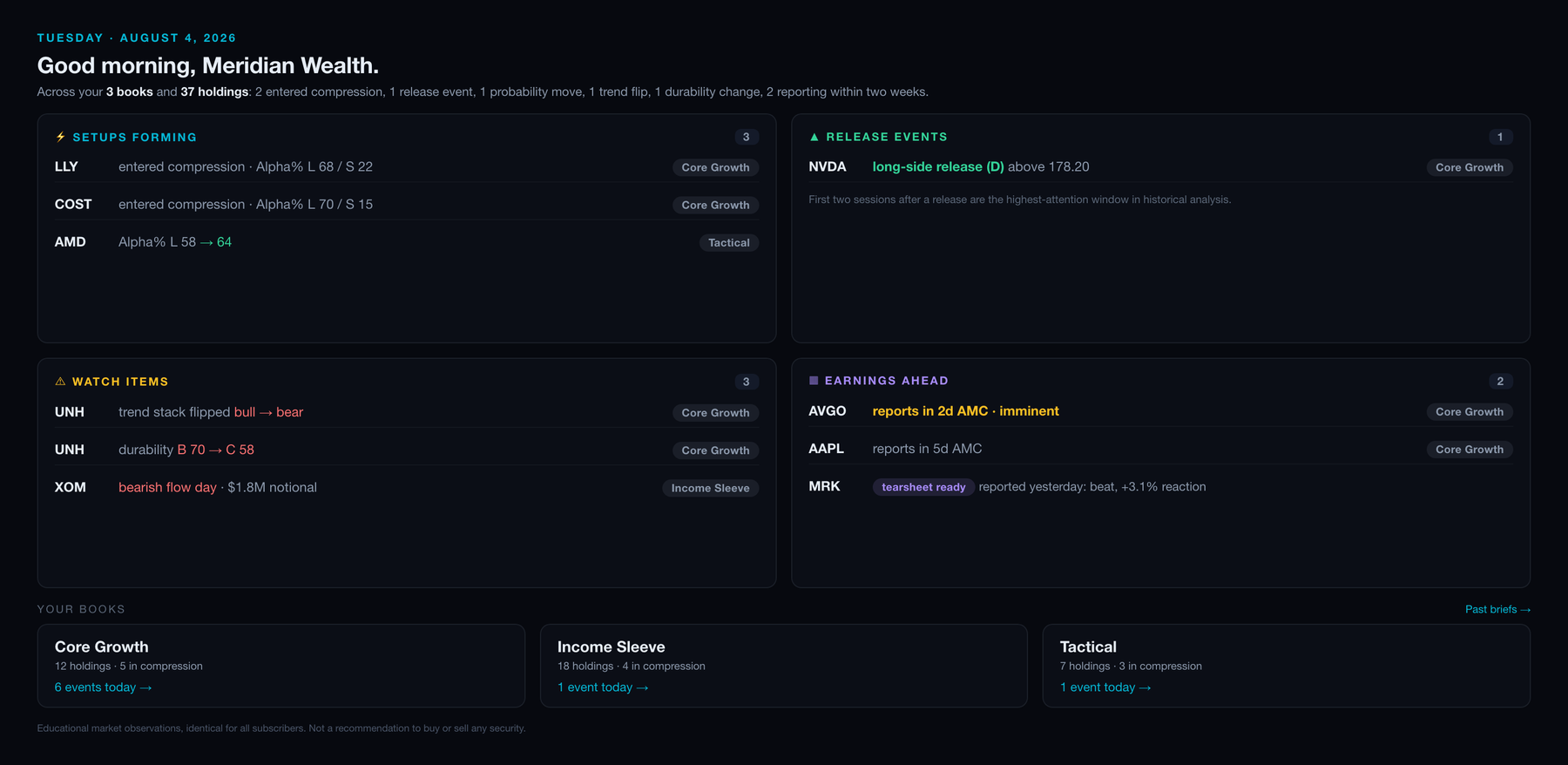Select the XOM ticker in Watch Items
The image size is (1568, 765).
tap(71, 487)
